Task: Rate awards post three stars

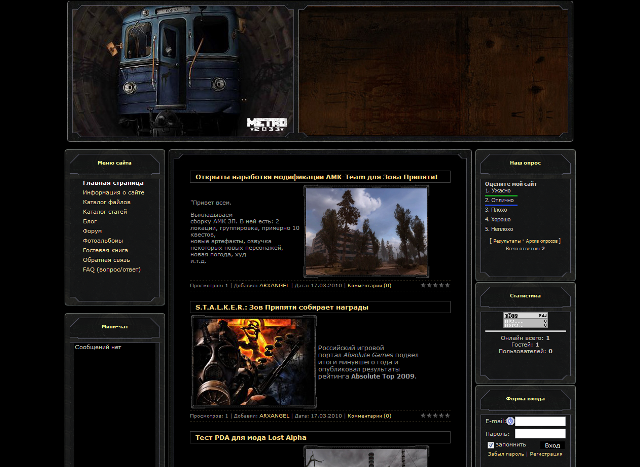Action: pos(436,416)
